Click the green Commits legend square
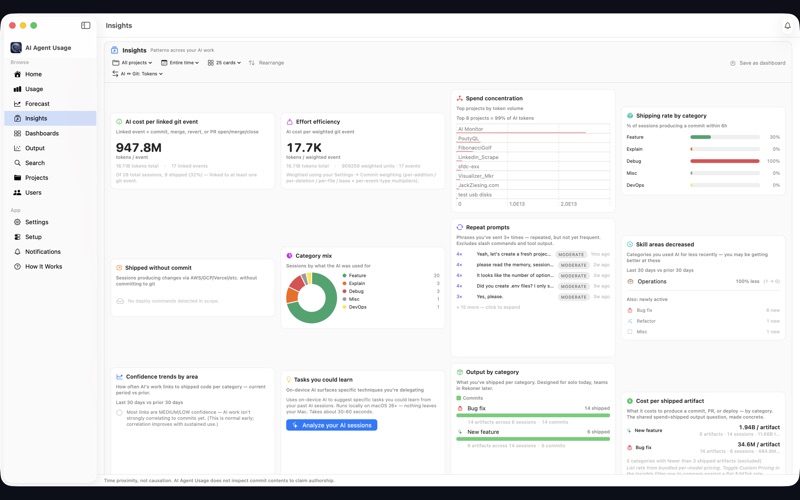This screenshot has width=800, height=500. (x=459, y=398)
